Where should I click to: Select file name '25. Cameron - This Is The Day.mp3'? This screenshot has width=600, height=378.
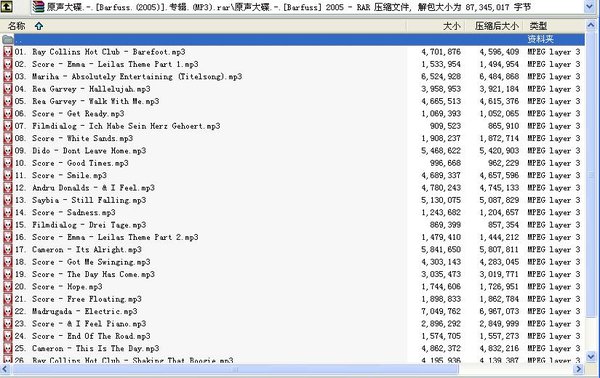(x=87, y=348)
